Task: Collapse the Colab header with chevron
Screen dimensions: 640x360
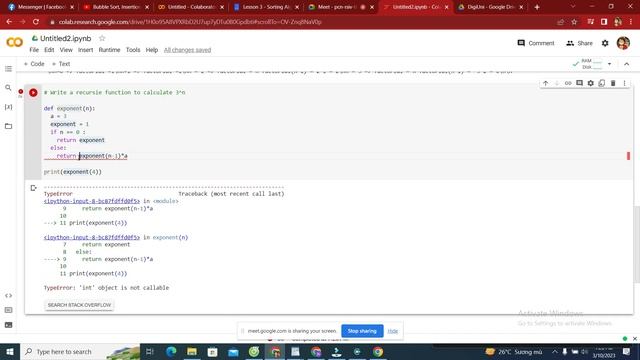Action: coord(627,64)
